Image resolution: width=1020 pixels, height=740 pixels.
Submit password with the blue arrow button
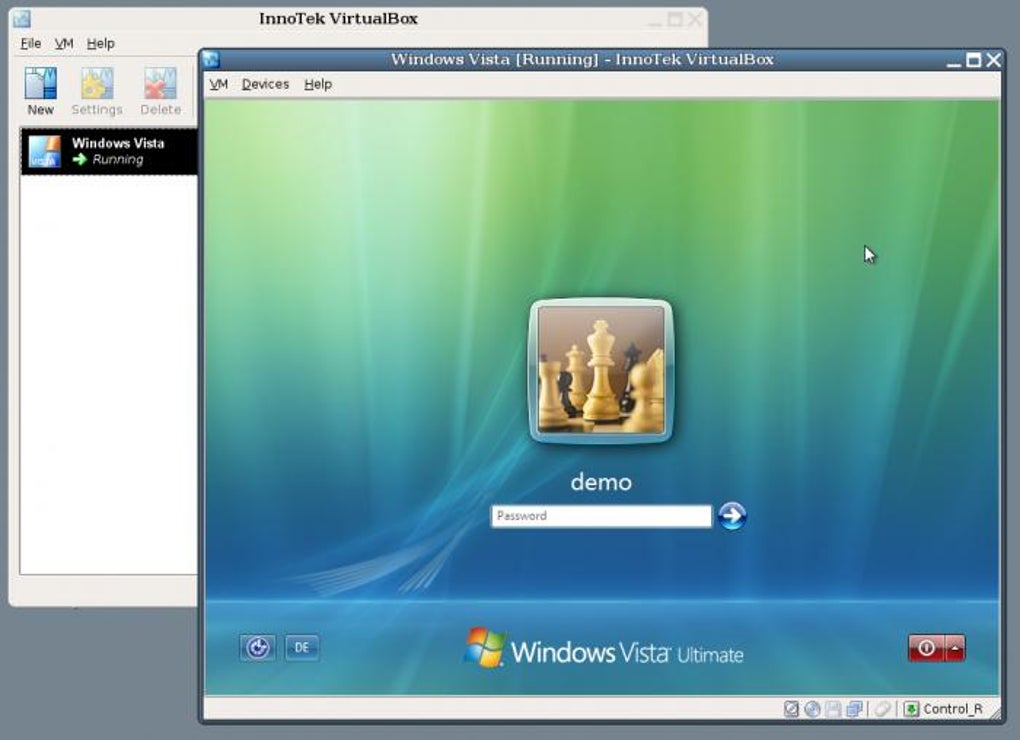732,516
